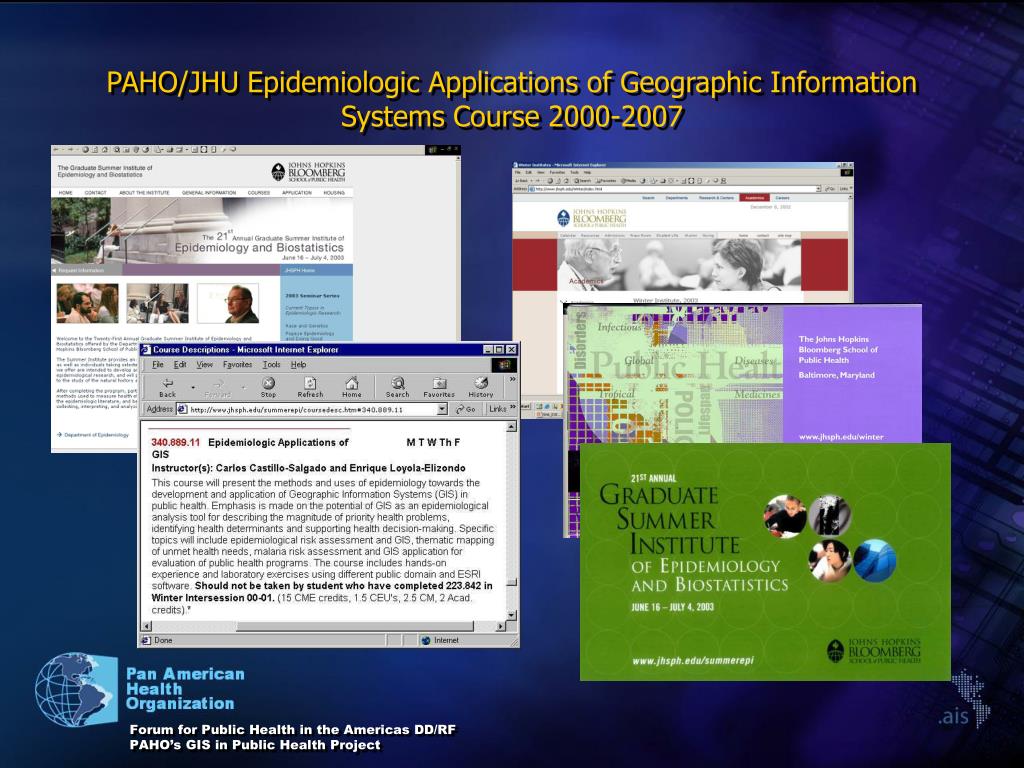Open Edit menu in Course Descriptions window
The image size is (1024, 768).
[x=180, y=365]
